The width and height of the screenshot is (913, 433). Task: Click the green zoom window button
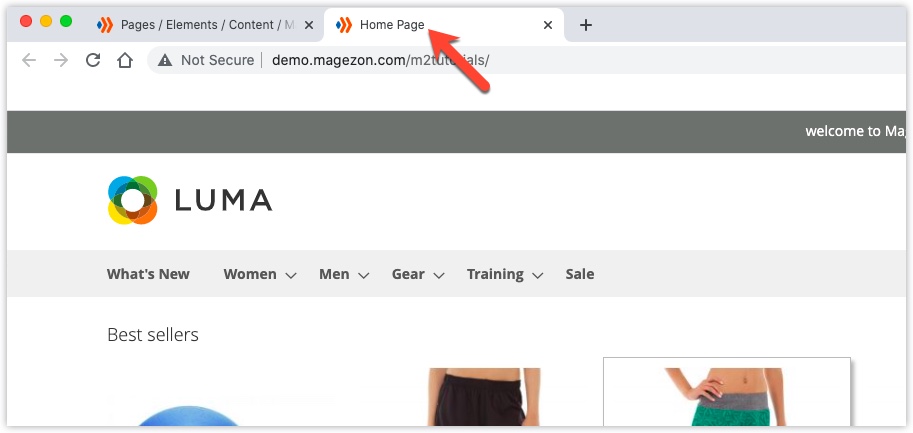pos(66,22)
